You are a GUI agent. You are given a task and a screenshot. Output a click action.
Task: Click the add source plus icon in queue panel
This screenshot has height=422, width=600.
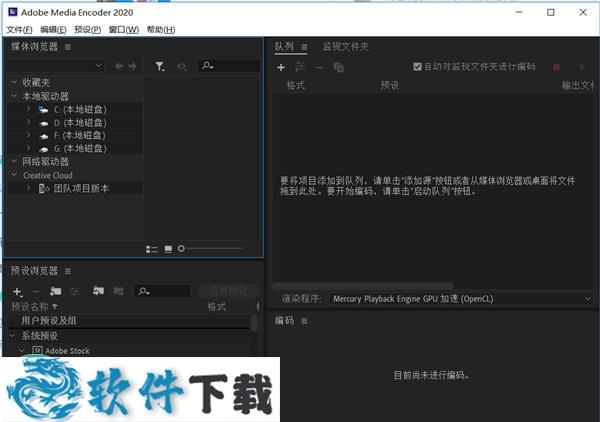click(281, 67)
